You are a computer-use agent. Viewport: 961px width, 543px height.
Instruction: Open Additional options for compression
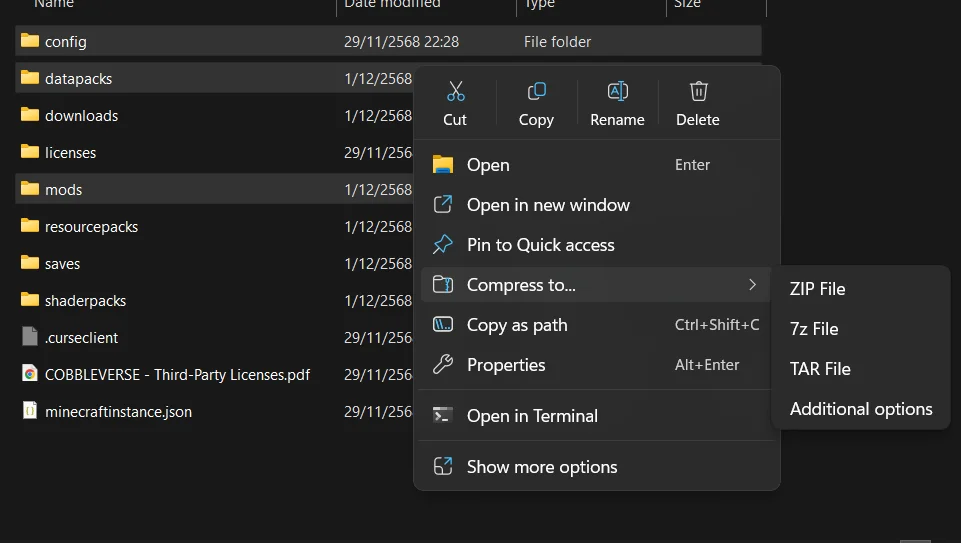[860, 409]
